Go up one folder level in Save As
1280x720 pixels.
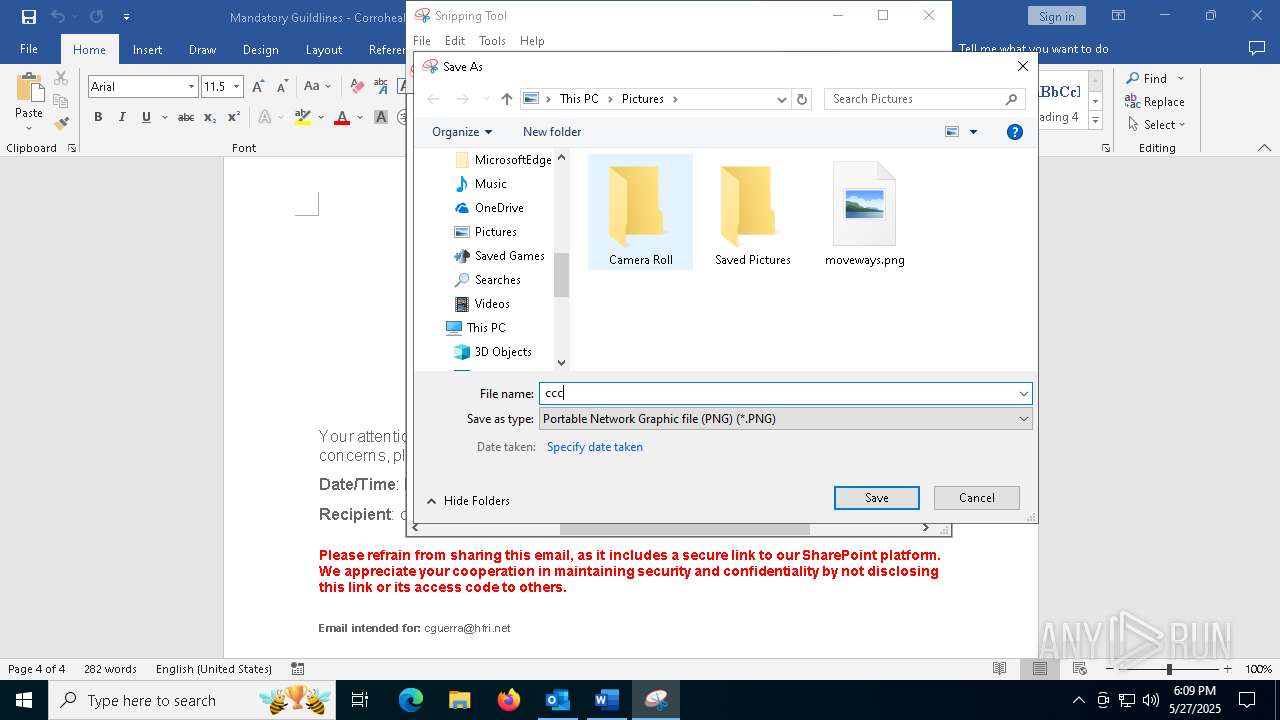[507, 99]
